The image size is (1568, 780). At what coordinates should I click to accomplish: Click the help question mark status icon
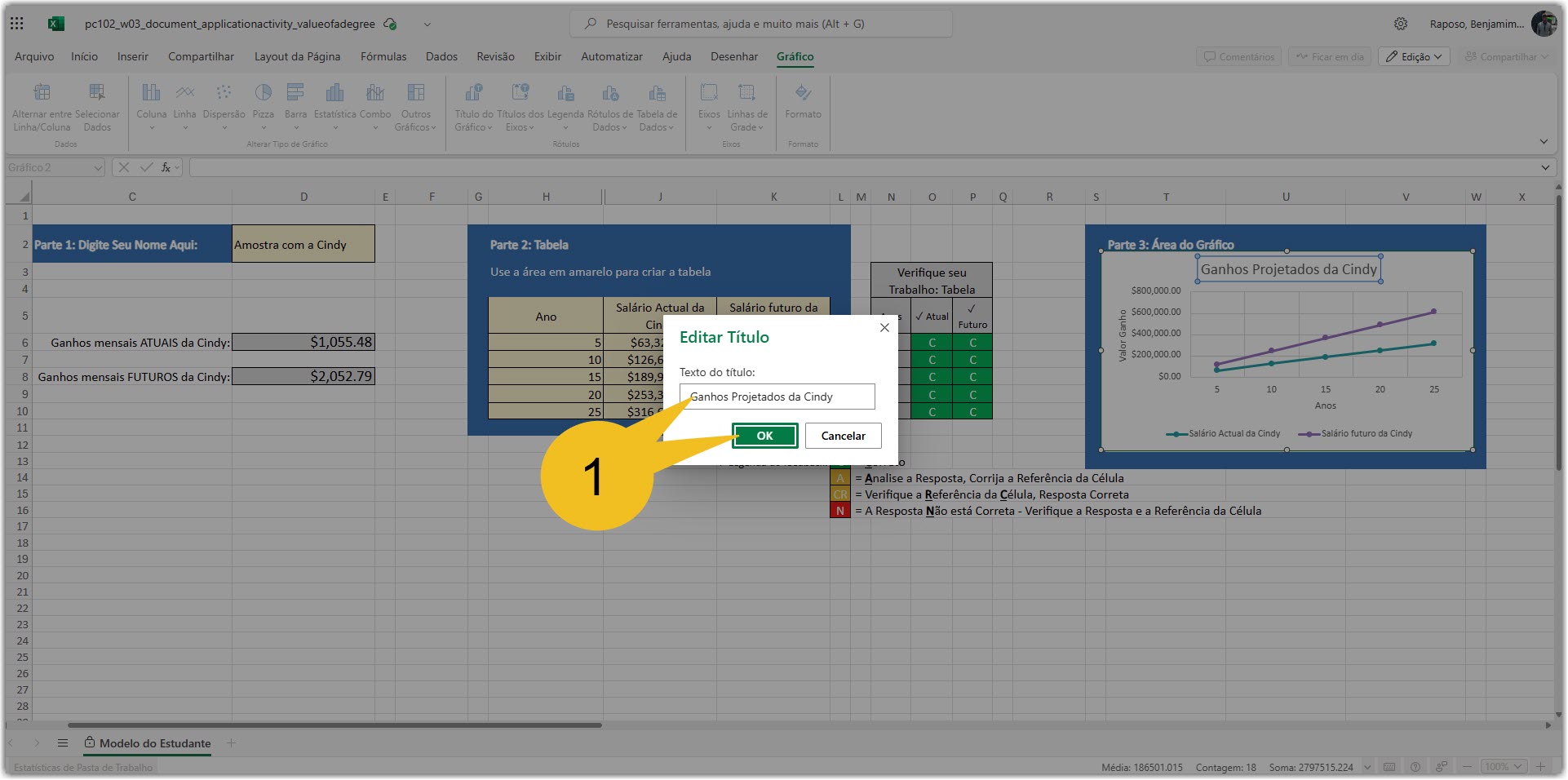[1415, 767]
